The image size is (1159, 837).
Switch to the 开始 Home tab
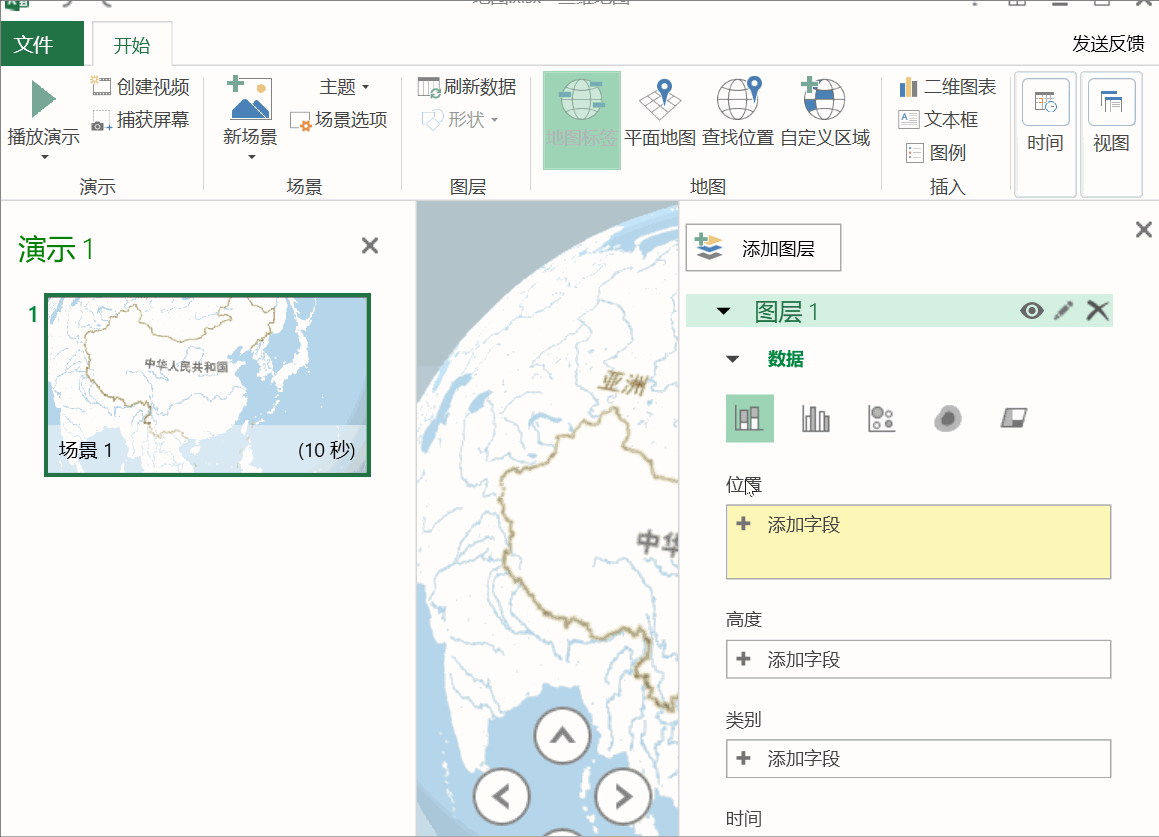(x=132, y=45)
